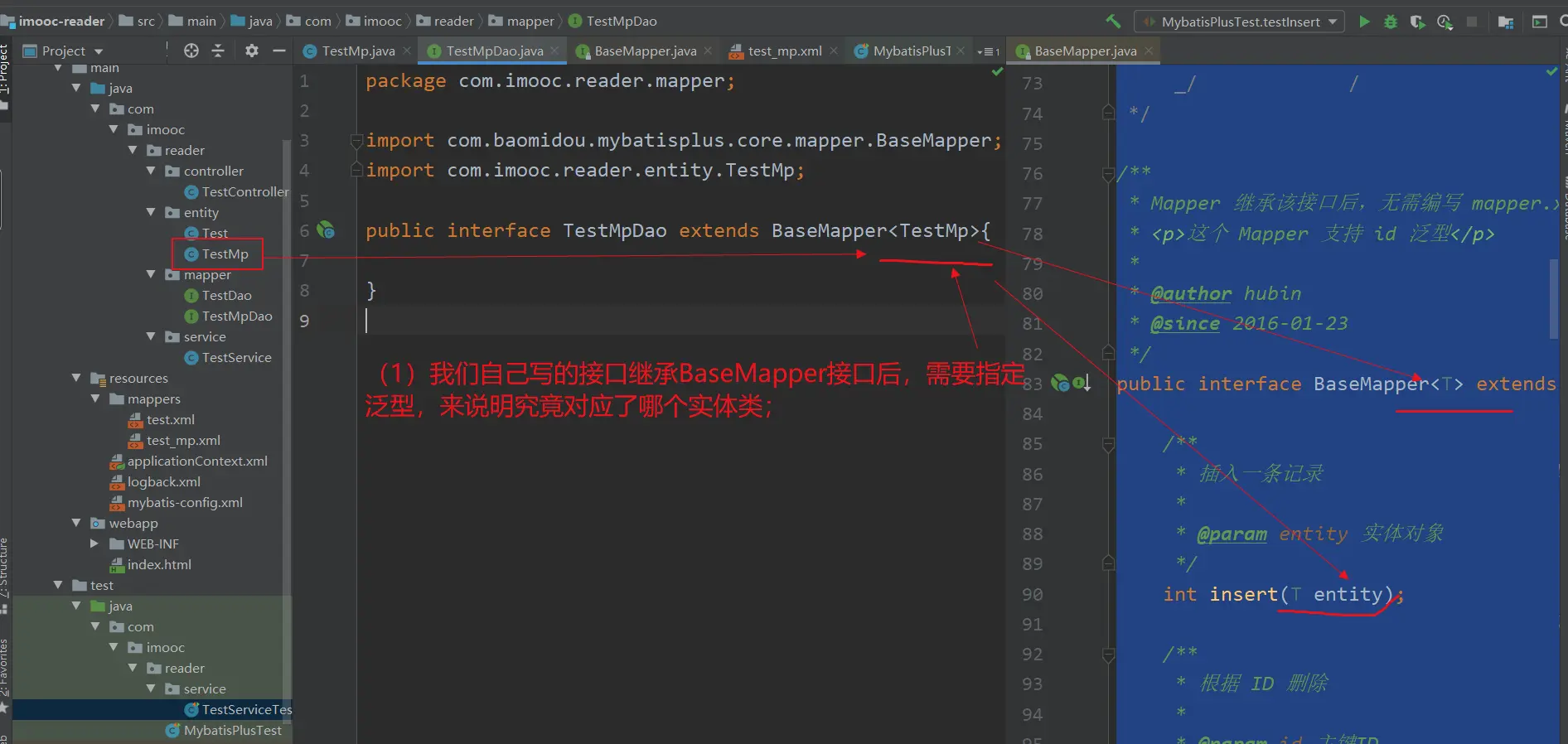
Task: Open Project panel settings gear
Action: (x=252, y=51)
